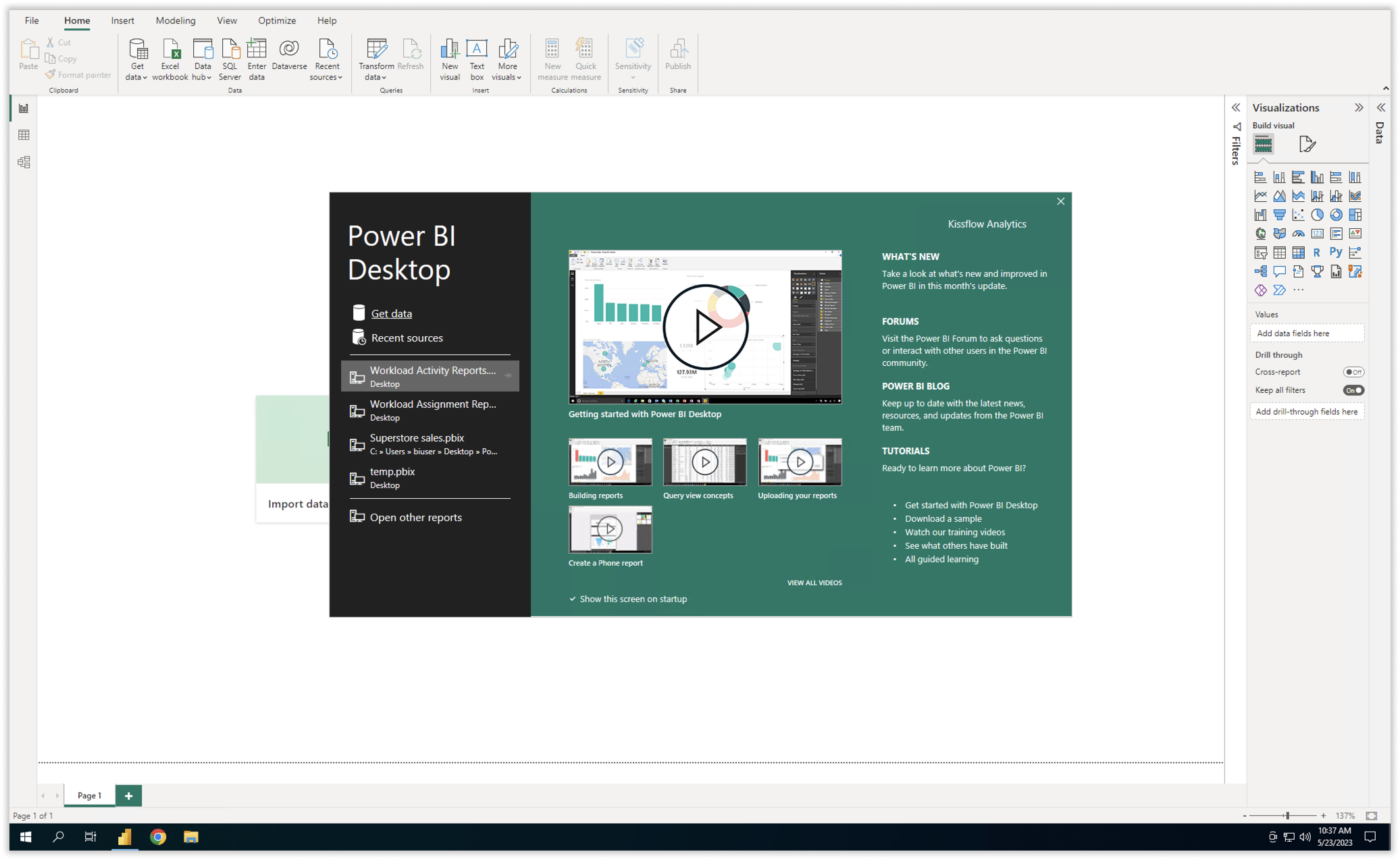Select the scatter chart visual
This screenshot has width=1400, height=860.
click(x=1298, y=215)
